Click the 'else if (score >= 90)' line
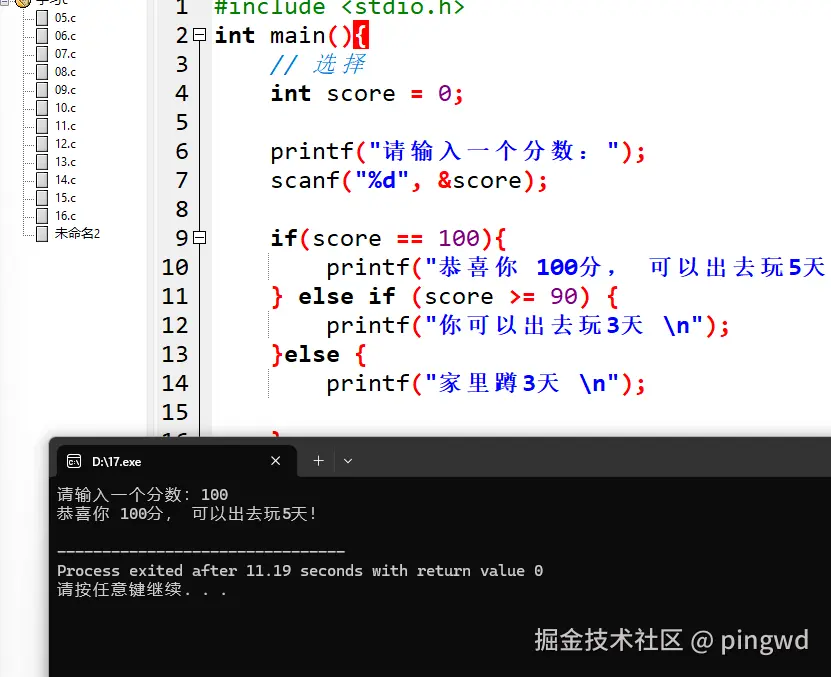 pyautogui.click(x=445, y=296)
